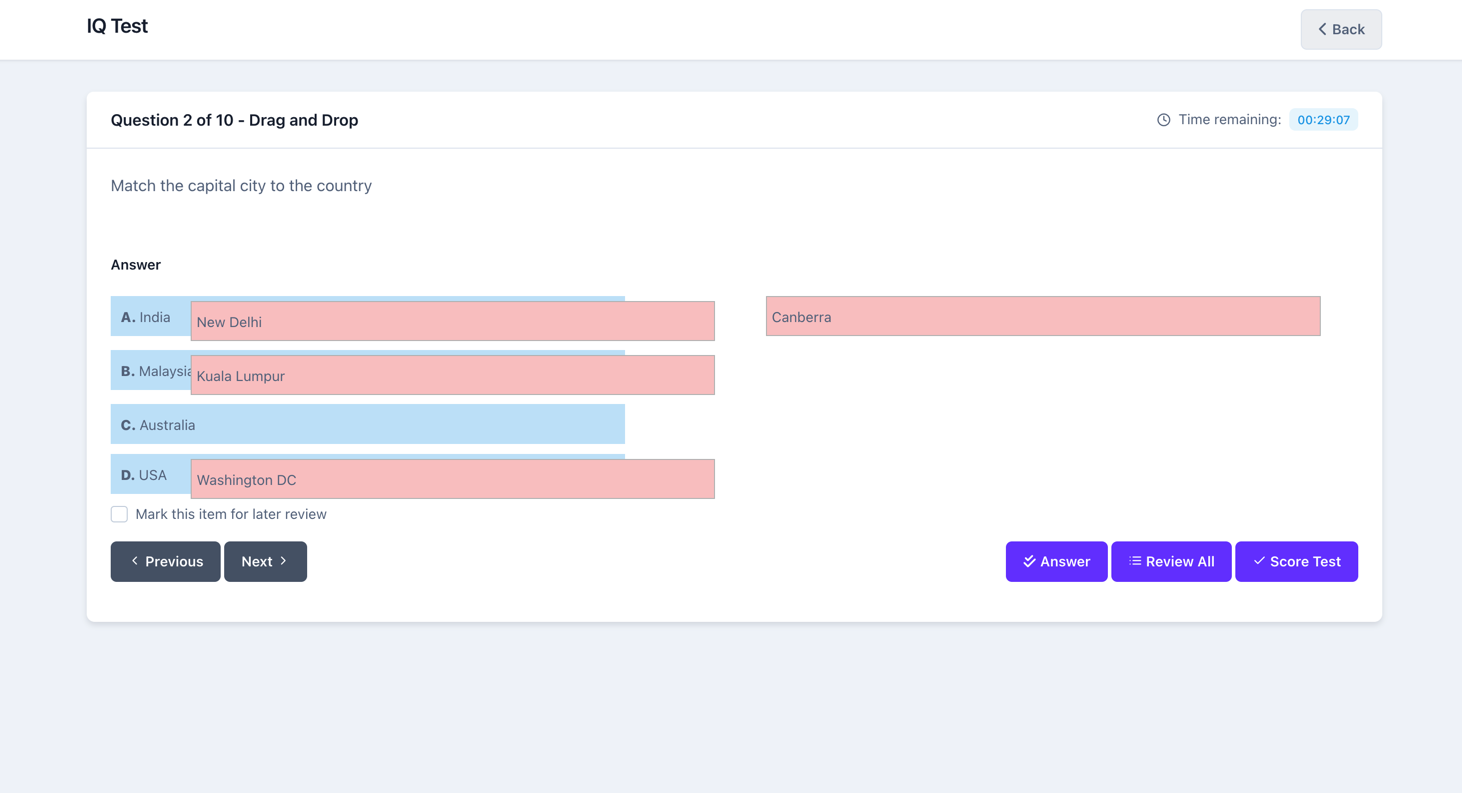1462x793 pixels.
Task: Go back using the Back button
Action: coord(1341,29)
